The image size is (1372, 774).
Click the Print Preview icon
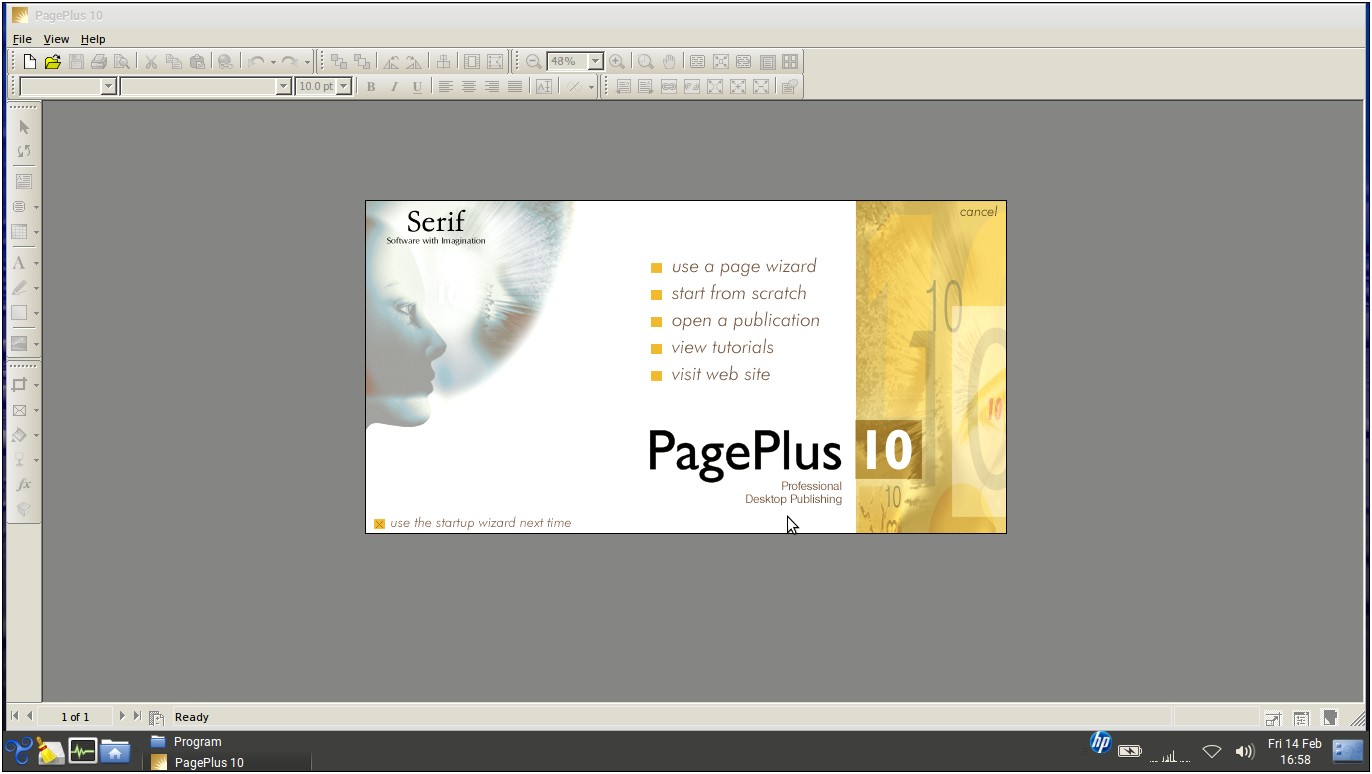pos(121,62)
